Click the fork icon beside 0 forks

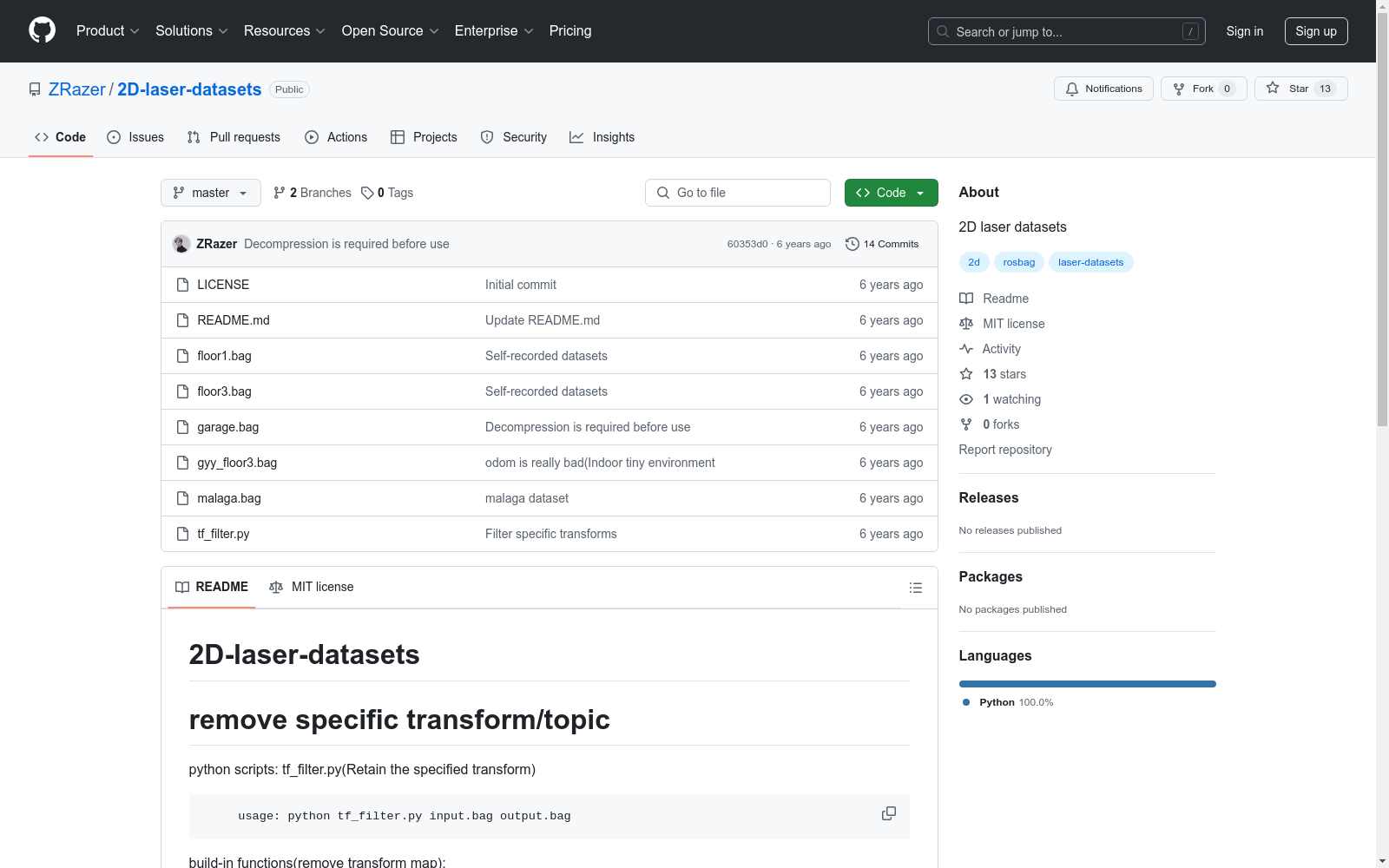[966, 424]
